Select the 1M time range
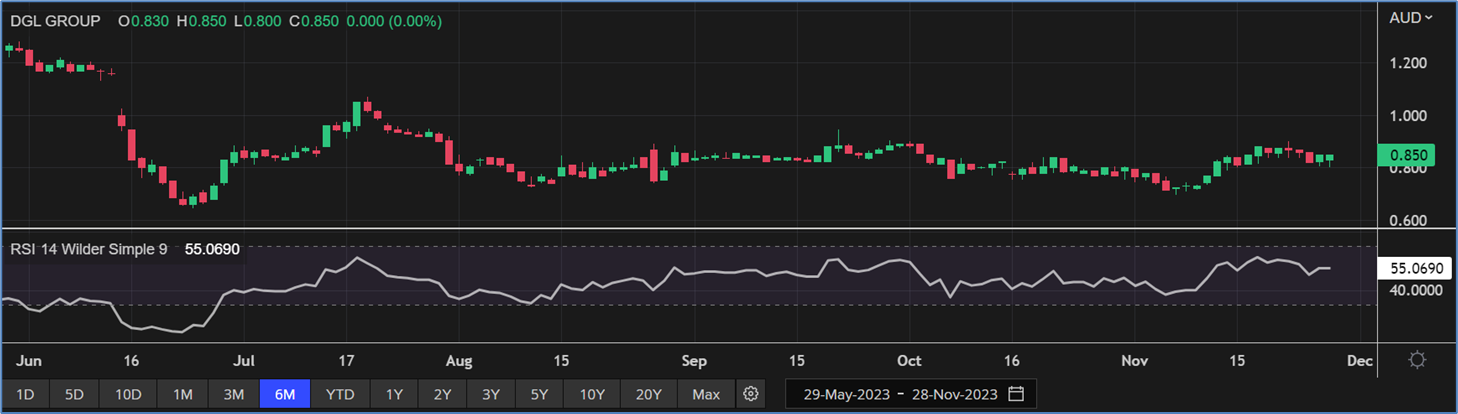 click(182, 394)
